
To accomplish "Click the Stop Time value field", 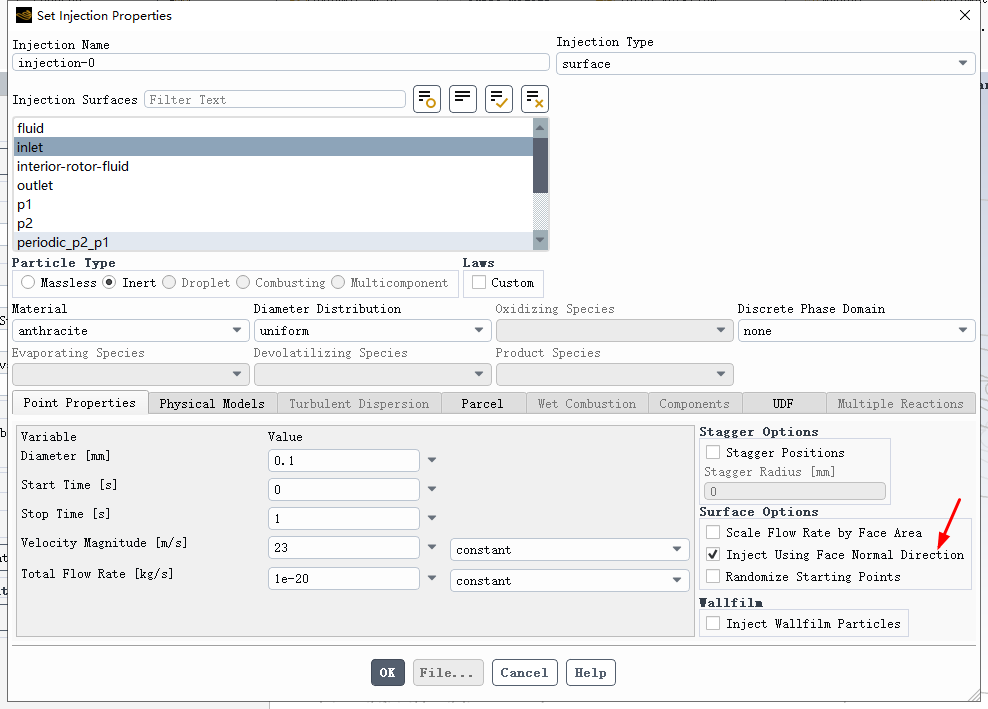I will point(343,518).
